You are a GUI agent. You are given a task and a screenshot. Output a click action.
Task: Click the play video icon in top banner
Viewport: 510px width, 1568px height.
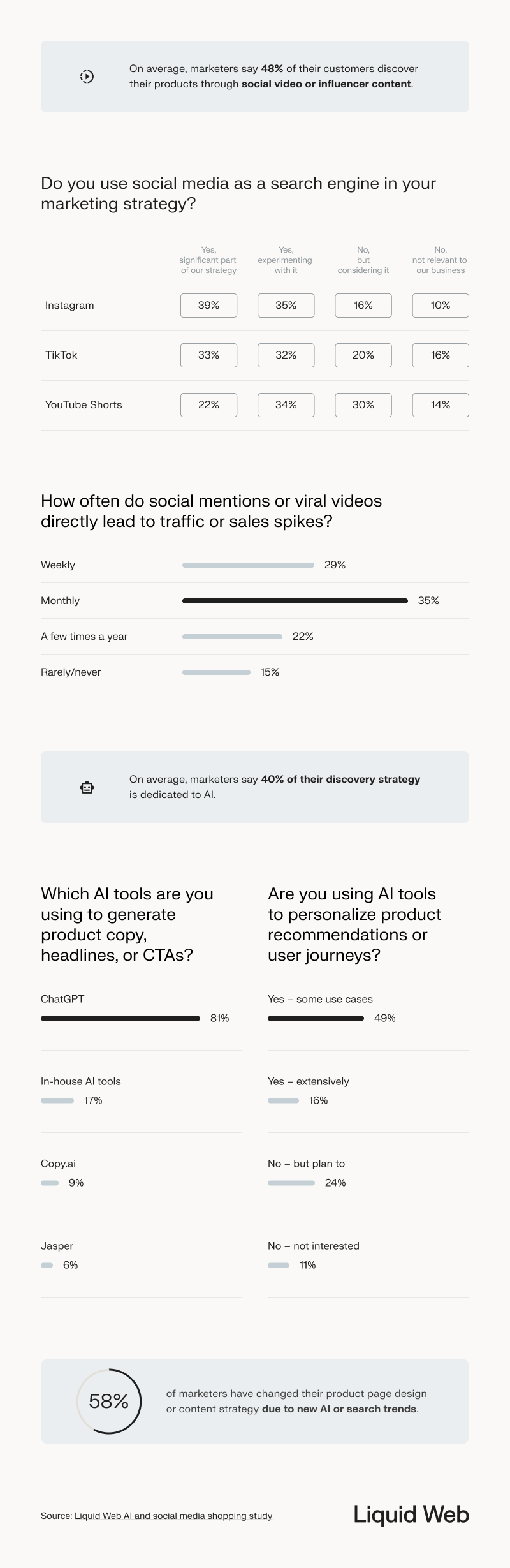tap(87, 77)
